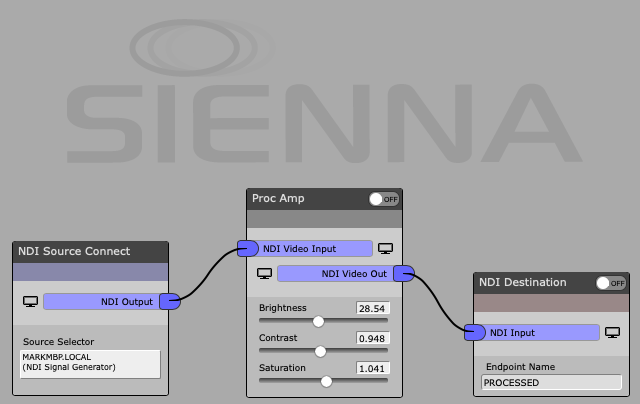Click the Source Selector label
This screenshot has height=404, width=640.
[x=58, y=342]
